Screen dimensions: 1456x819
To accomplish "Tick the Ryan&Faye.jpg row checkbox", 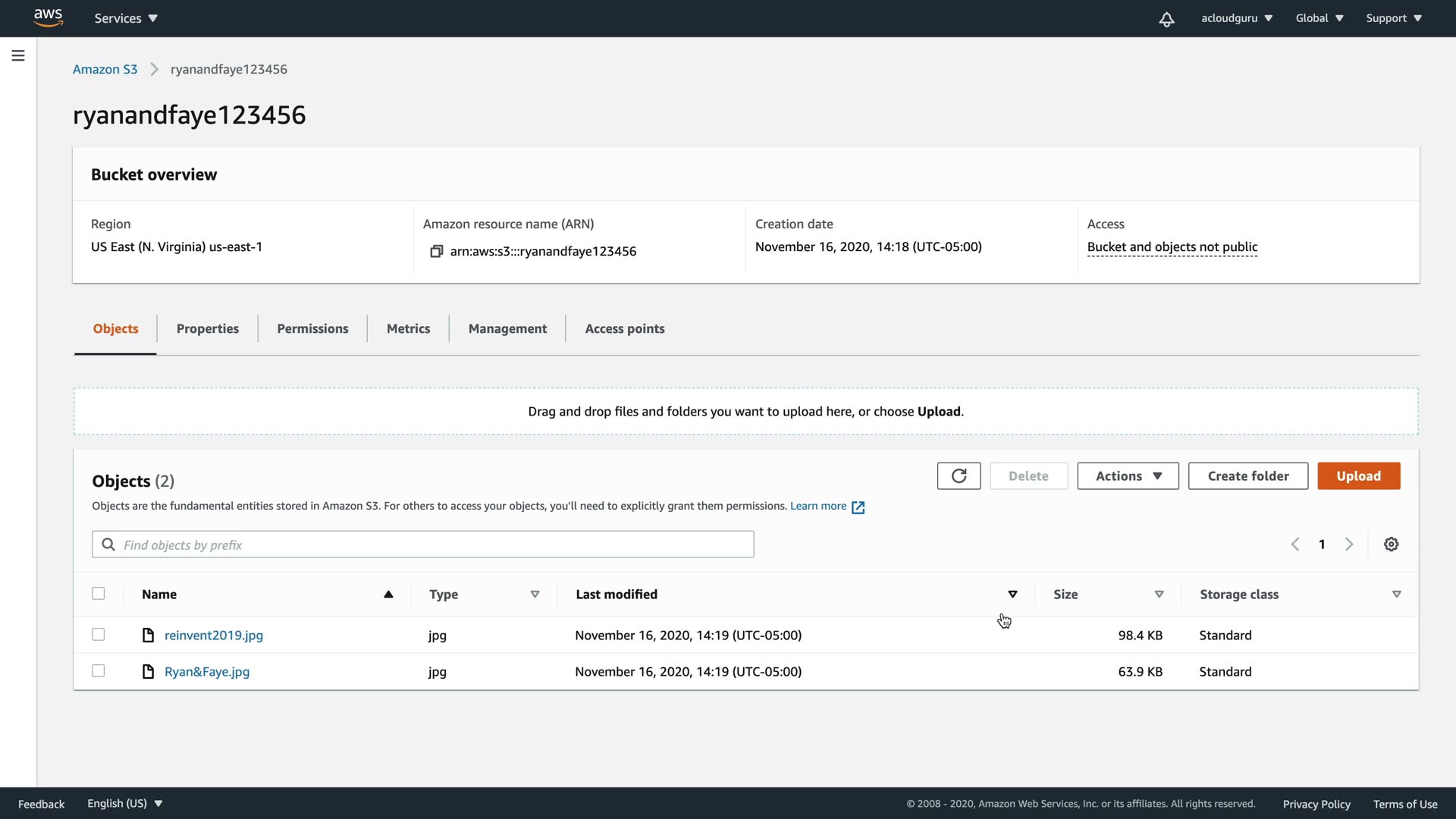I will pyautogui.click(x=99, y=671).
